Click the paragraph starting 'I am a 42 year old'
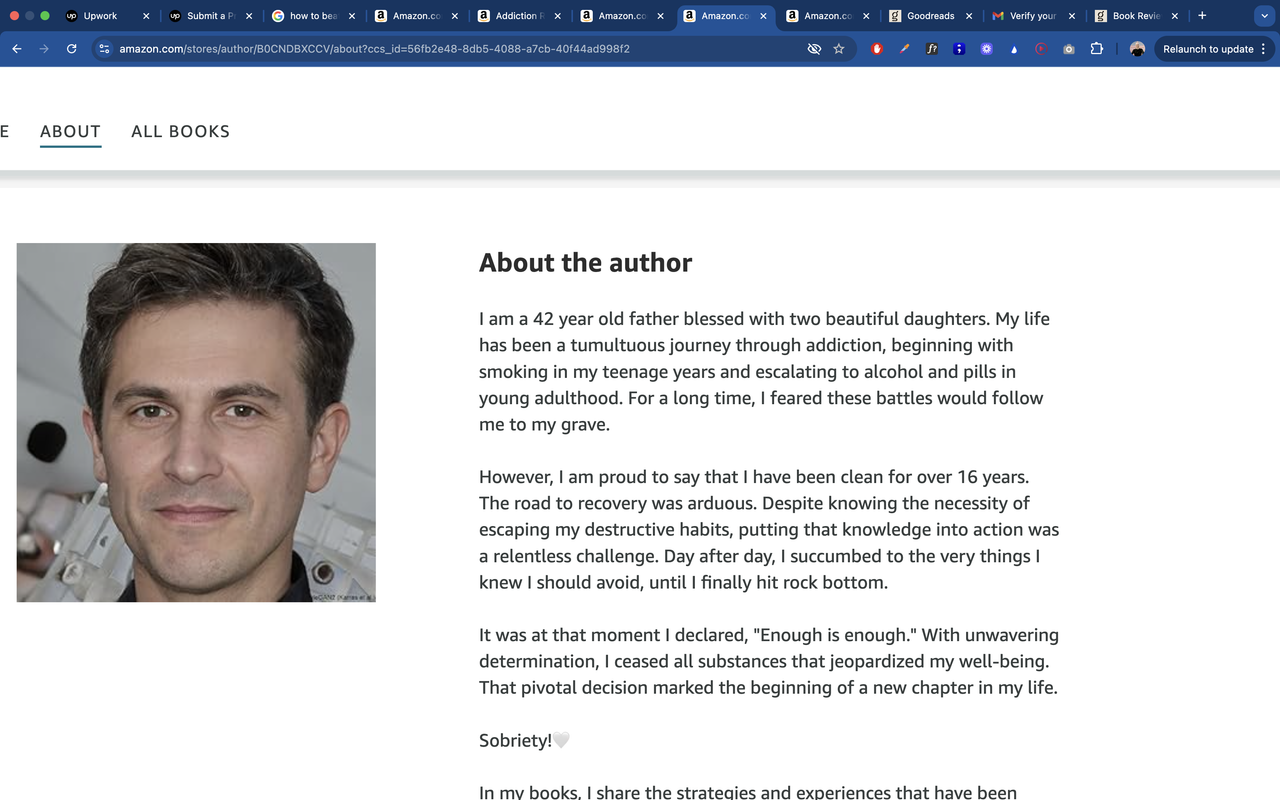 [x=764, y=371]
